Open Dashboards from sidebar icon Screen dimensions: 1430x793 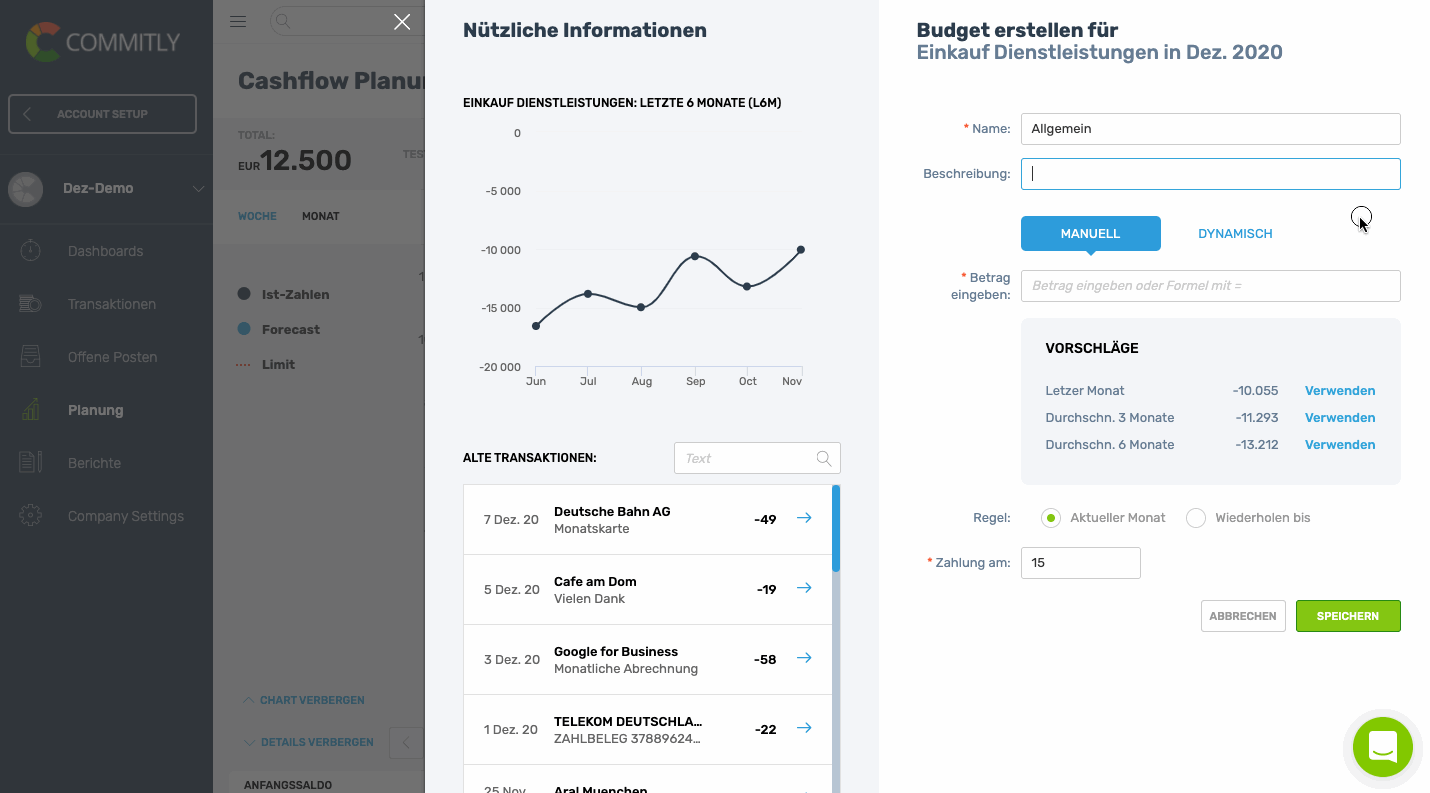point(30,251)
